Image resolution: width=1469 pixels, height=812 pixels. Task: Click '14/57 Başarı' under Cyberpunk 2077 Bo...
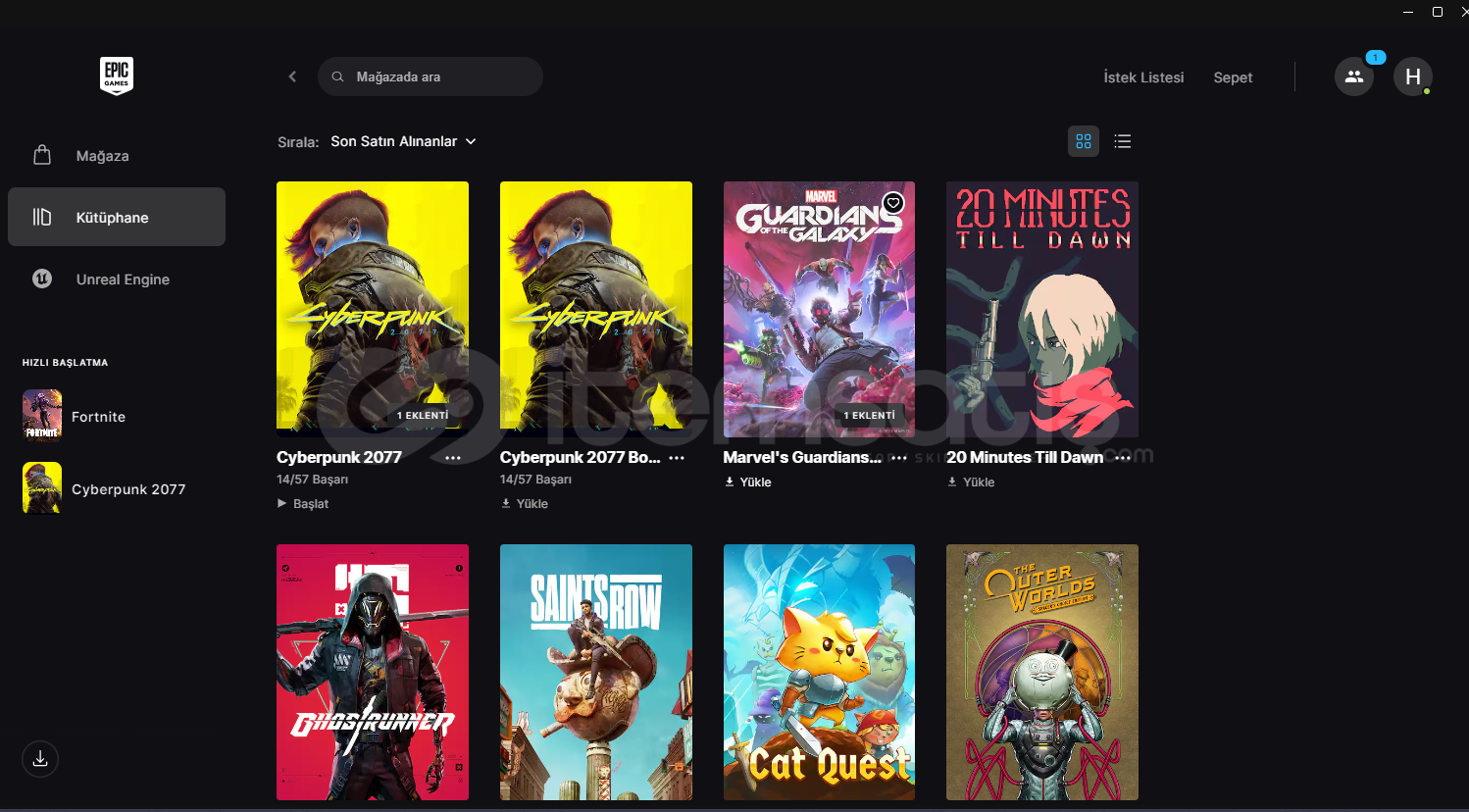tap(535, 480)
